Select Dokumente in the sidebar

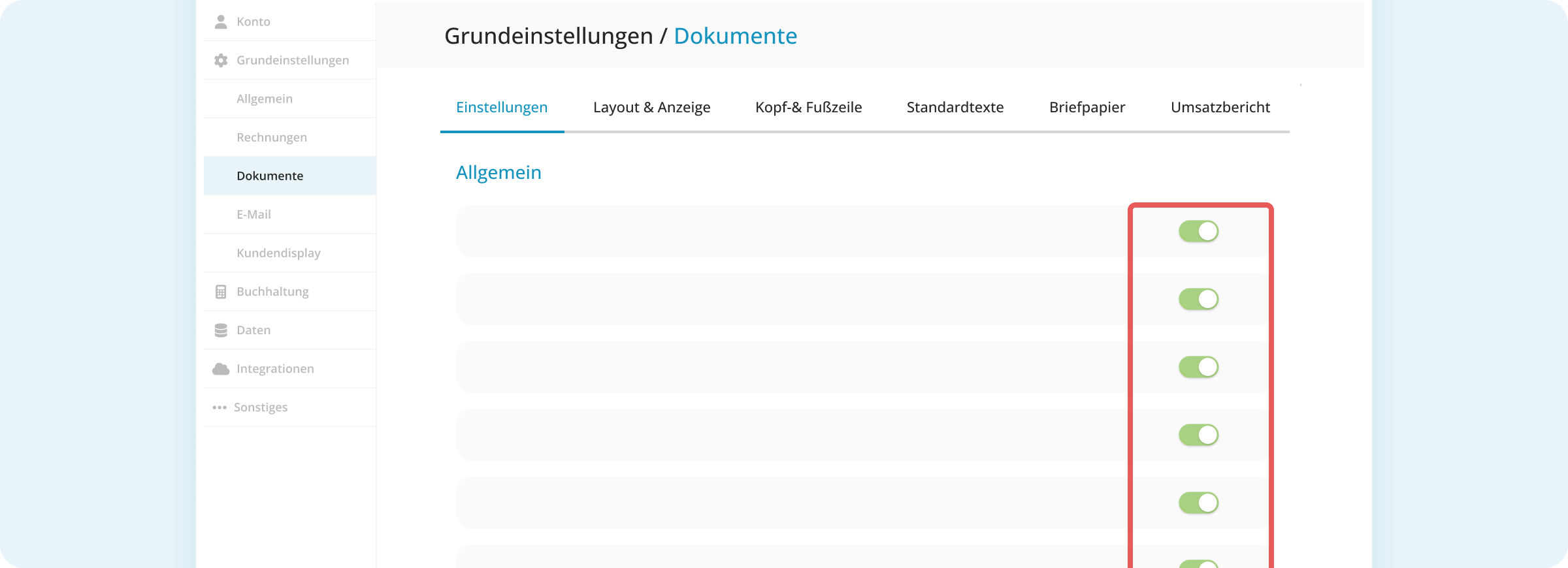(290, 176)
